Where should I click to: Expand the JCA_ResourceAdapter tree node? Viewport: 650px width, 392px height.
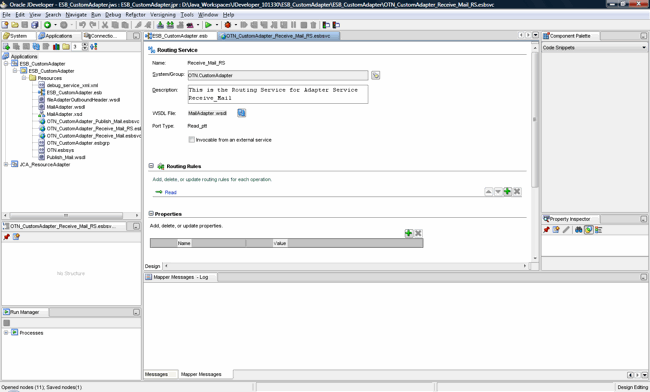(x=6, y=165)
